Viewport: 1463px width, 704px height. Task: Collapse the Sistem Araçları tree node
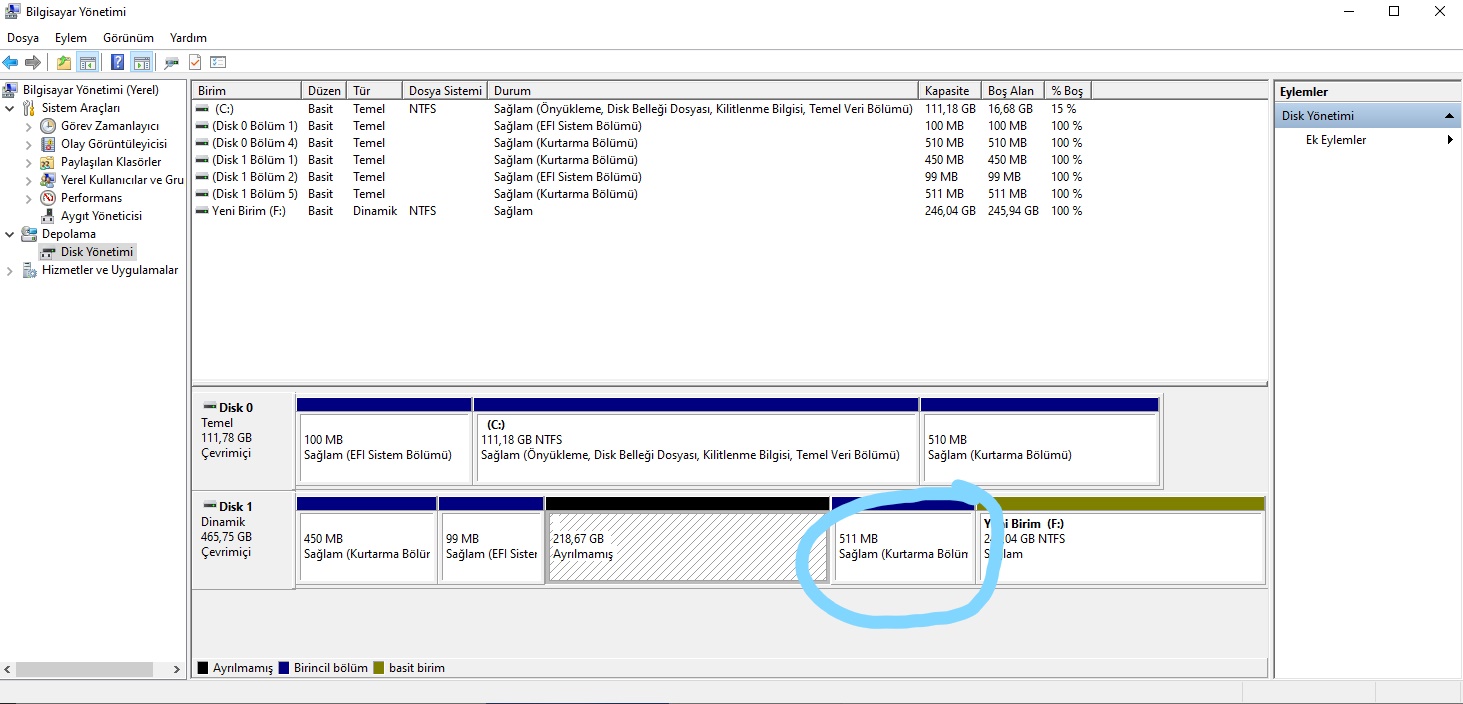point(10,108)
